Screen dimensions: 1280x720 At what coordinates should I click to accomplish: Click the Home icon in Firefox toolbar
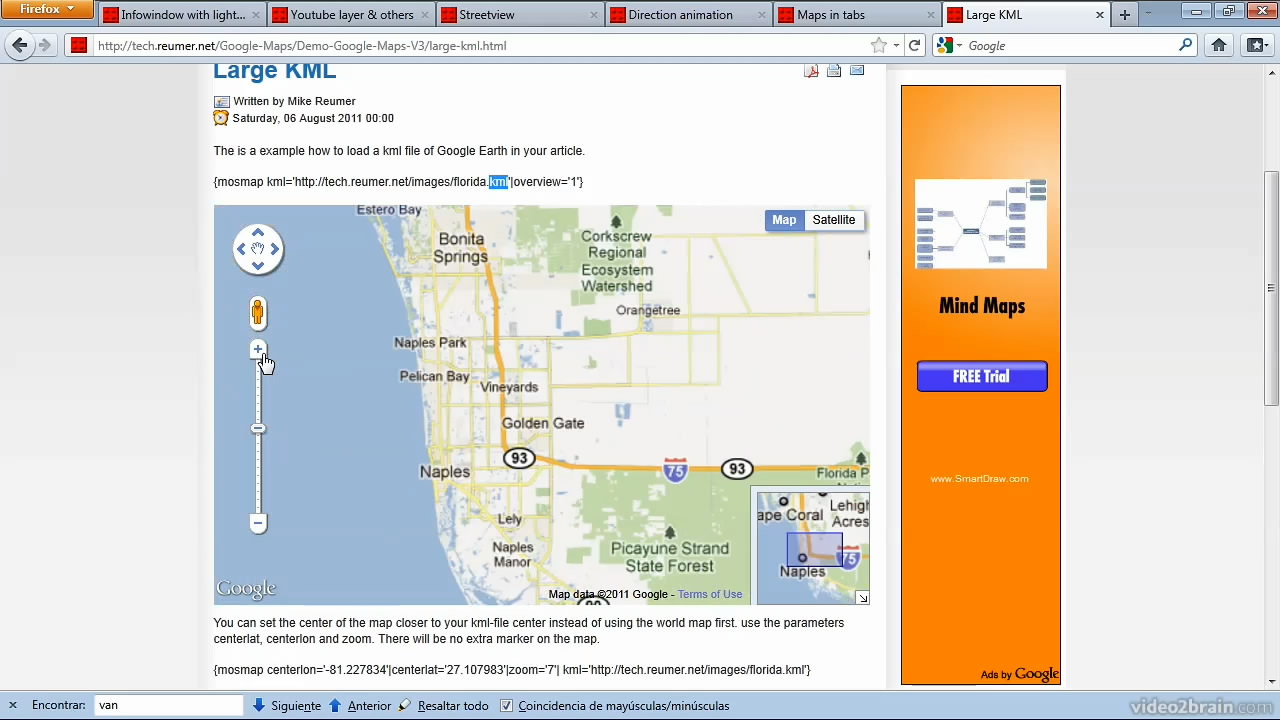[1219, 45]
